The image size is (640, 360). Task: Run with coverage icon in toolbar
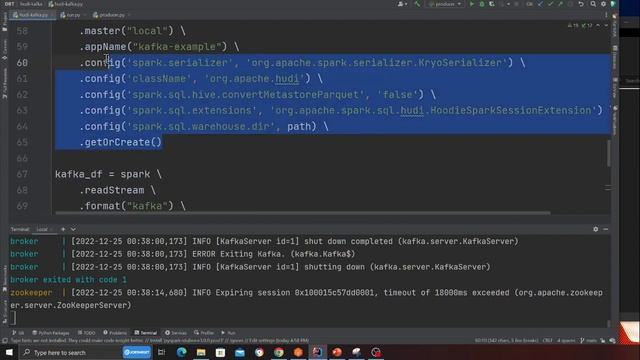coord(492,4)
